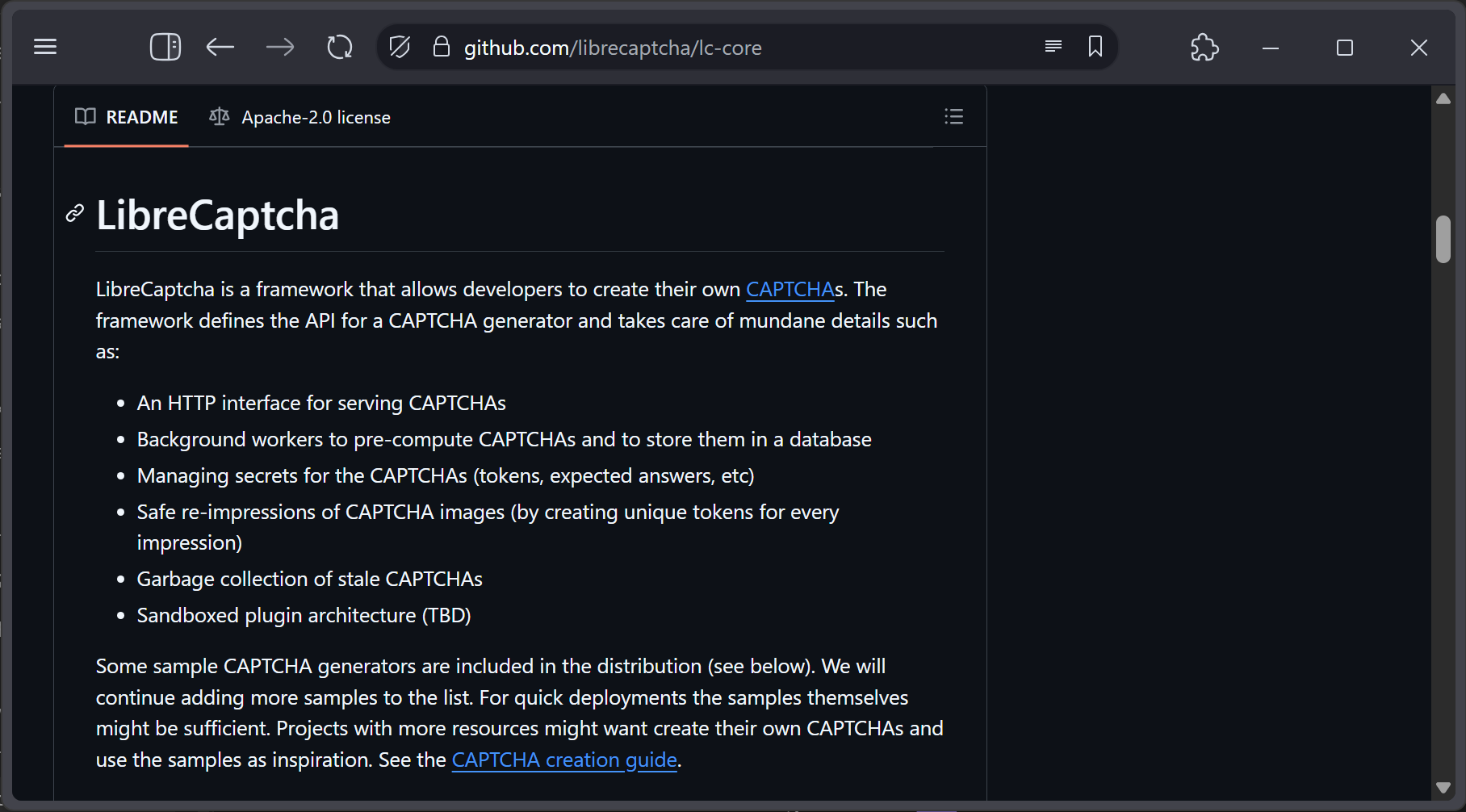Toggle the sidebar panel icon
The image size is (1466, 812).
point(165,47)
